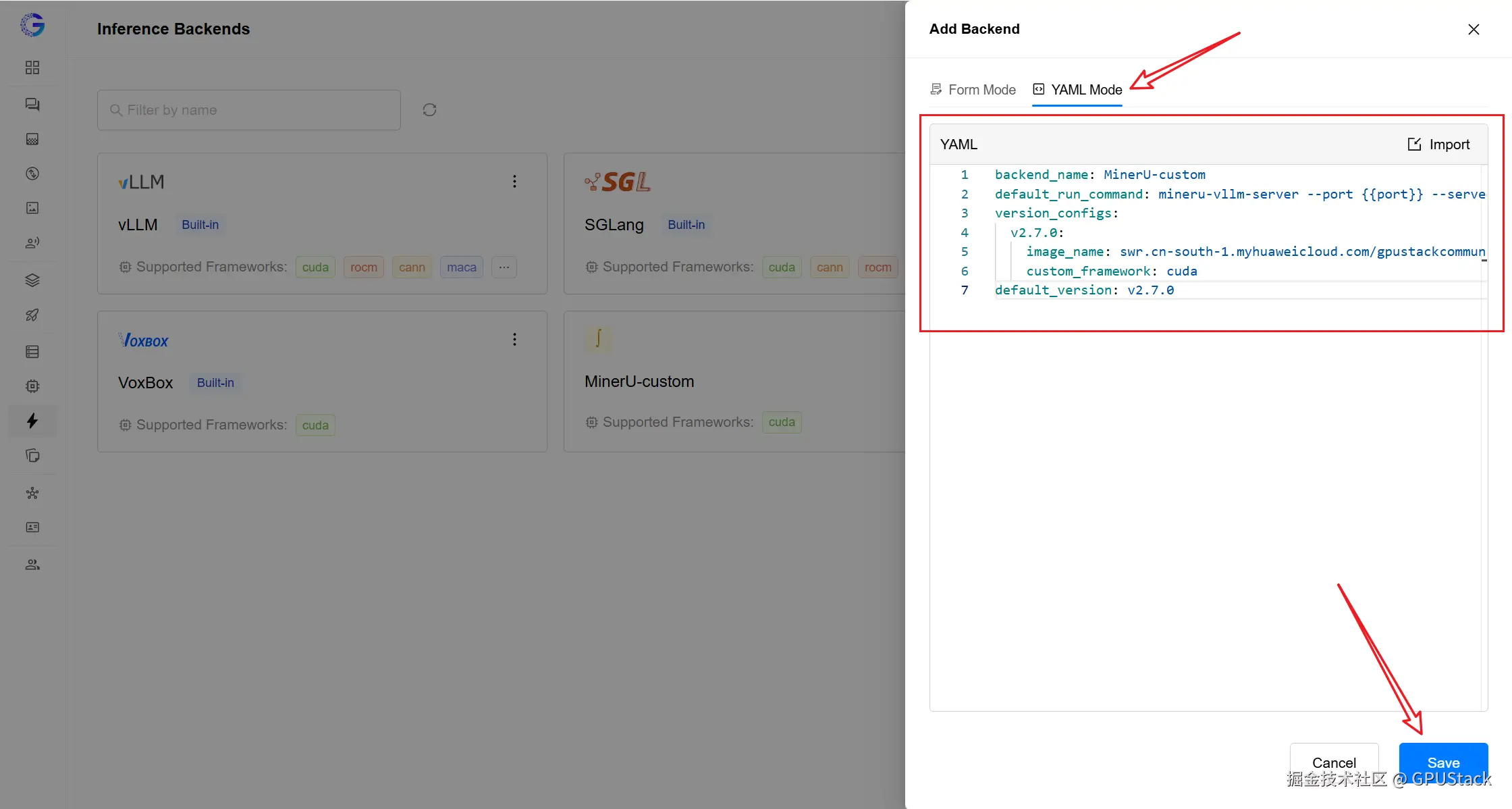The image size is (1512, 809).
Task: Select the YAML Mode tab
Action: click(1077, 90)
